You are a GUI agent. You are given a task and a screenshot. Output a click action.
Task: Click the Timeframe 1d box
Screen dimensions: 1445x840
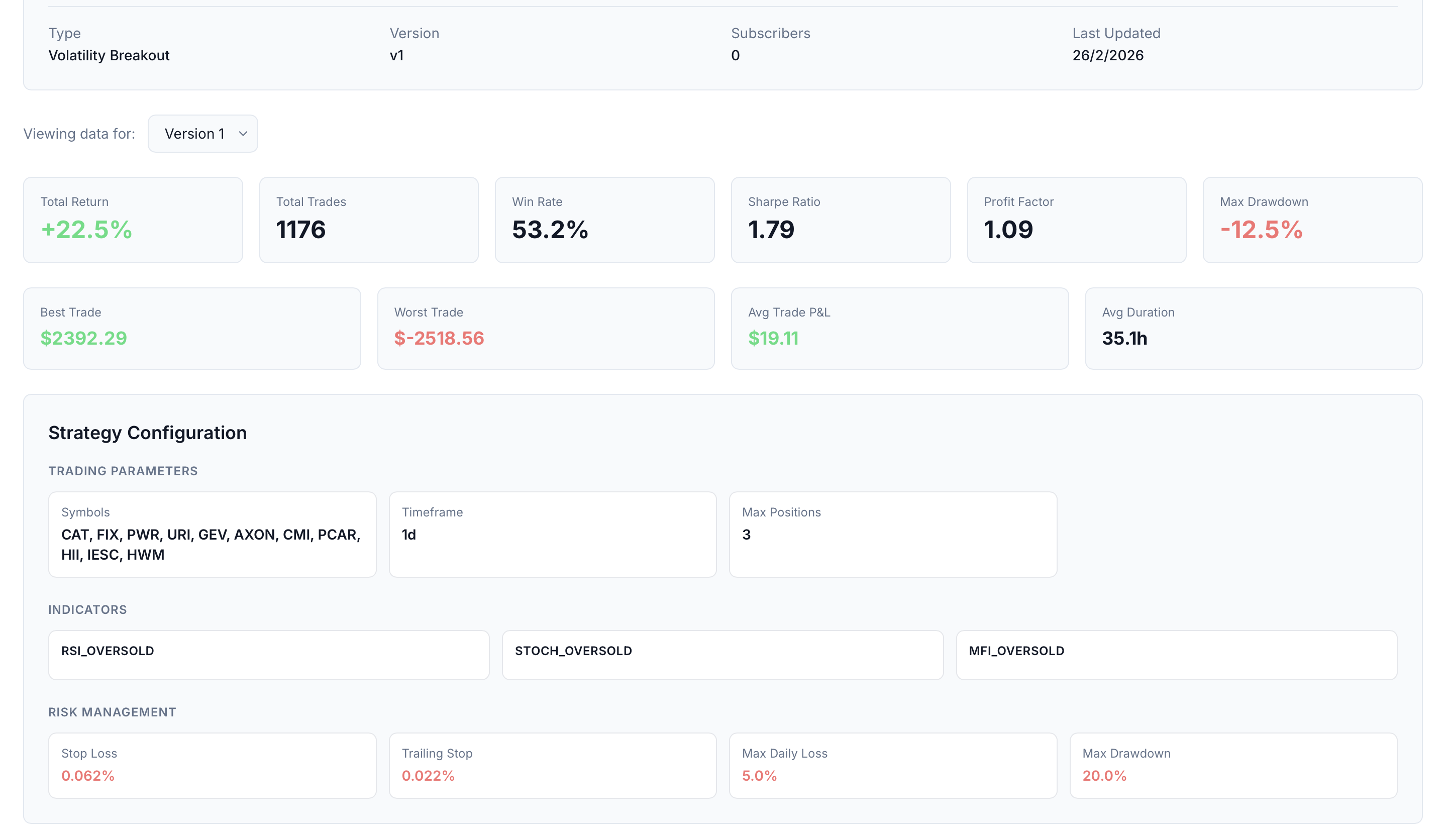[x=552, y=534]
